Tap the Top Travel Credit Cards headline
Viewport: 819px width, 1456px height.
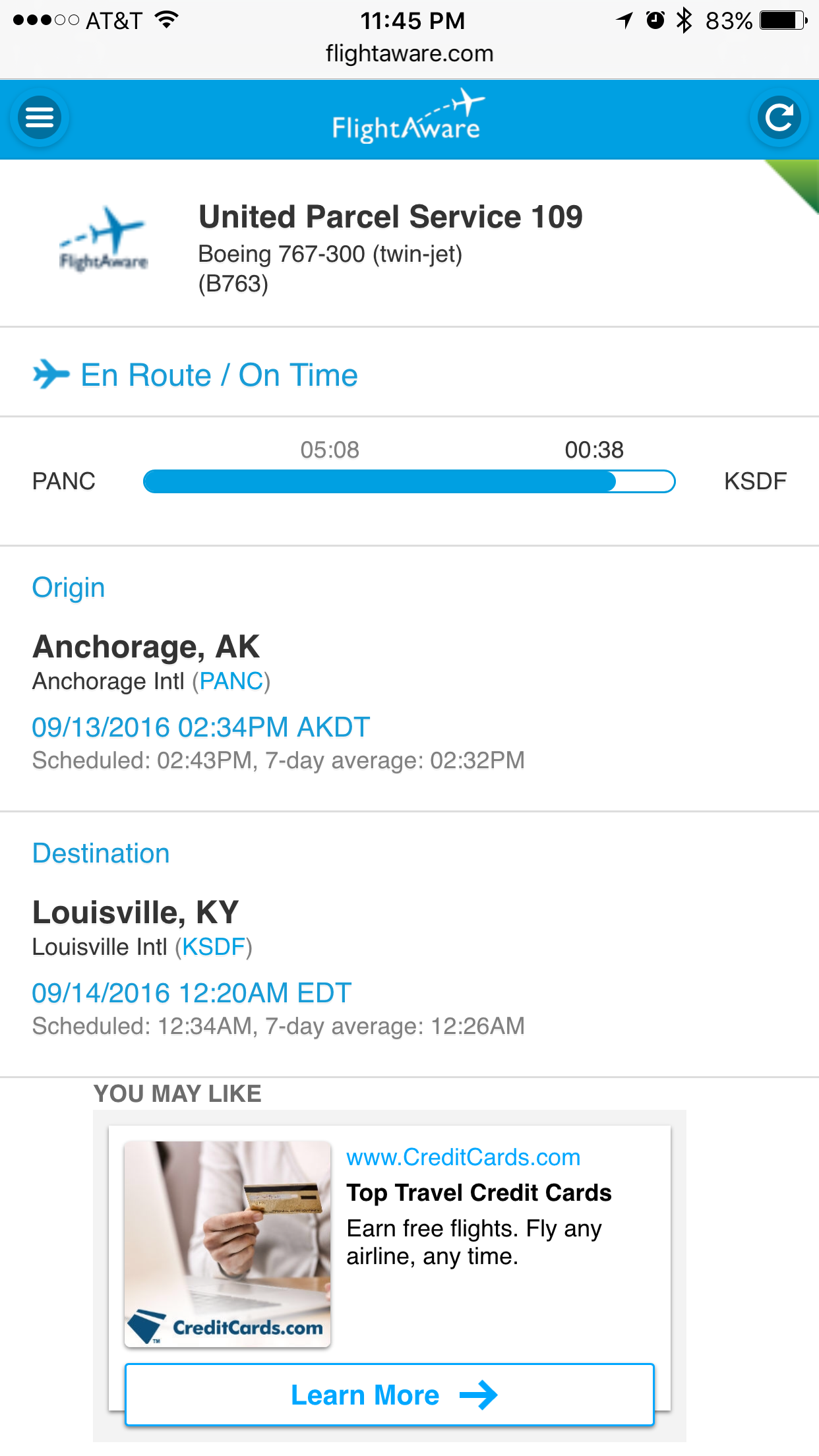pyautogui.click(x=479, y=1193)
